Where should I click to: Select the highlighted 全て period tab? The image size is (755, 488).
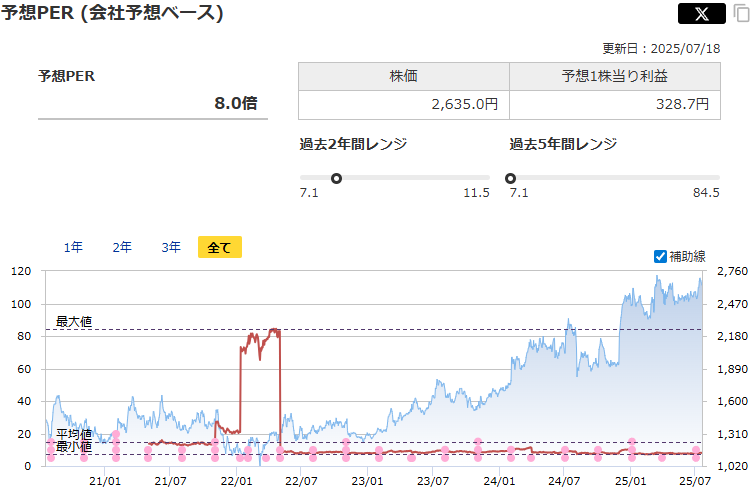(x=220, y=247)
